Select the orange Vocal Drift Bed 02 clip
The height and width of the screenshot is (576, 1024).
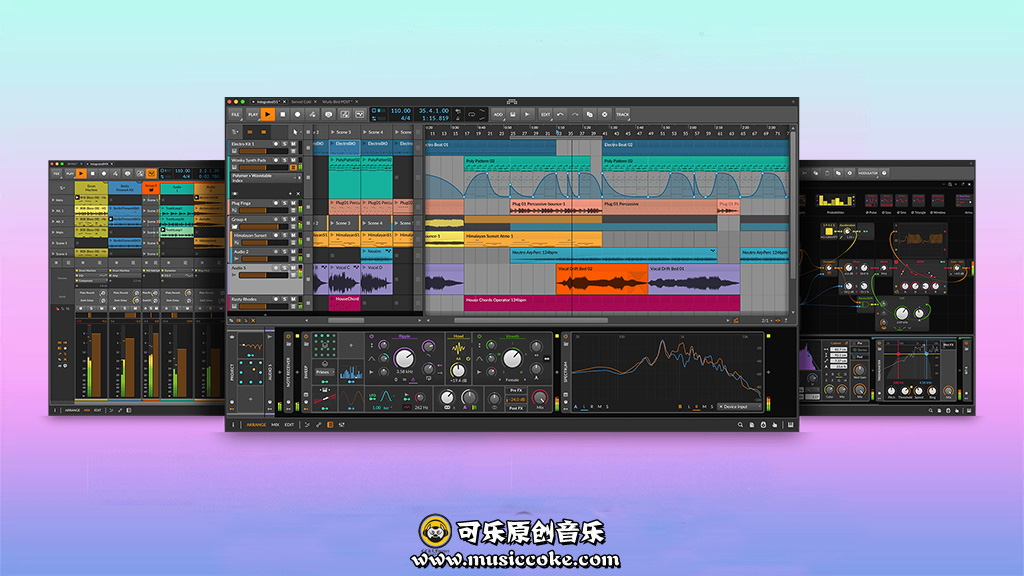(601, 279)
